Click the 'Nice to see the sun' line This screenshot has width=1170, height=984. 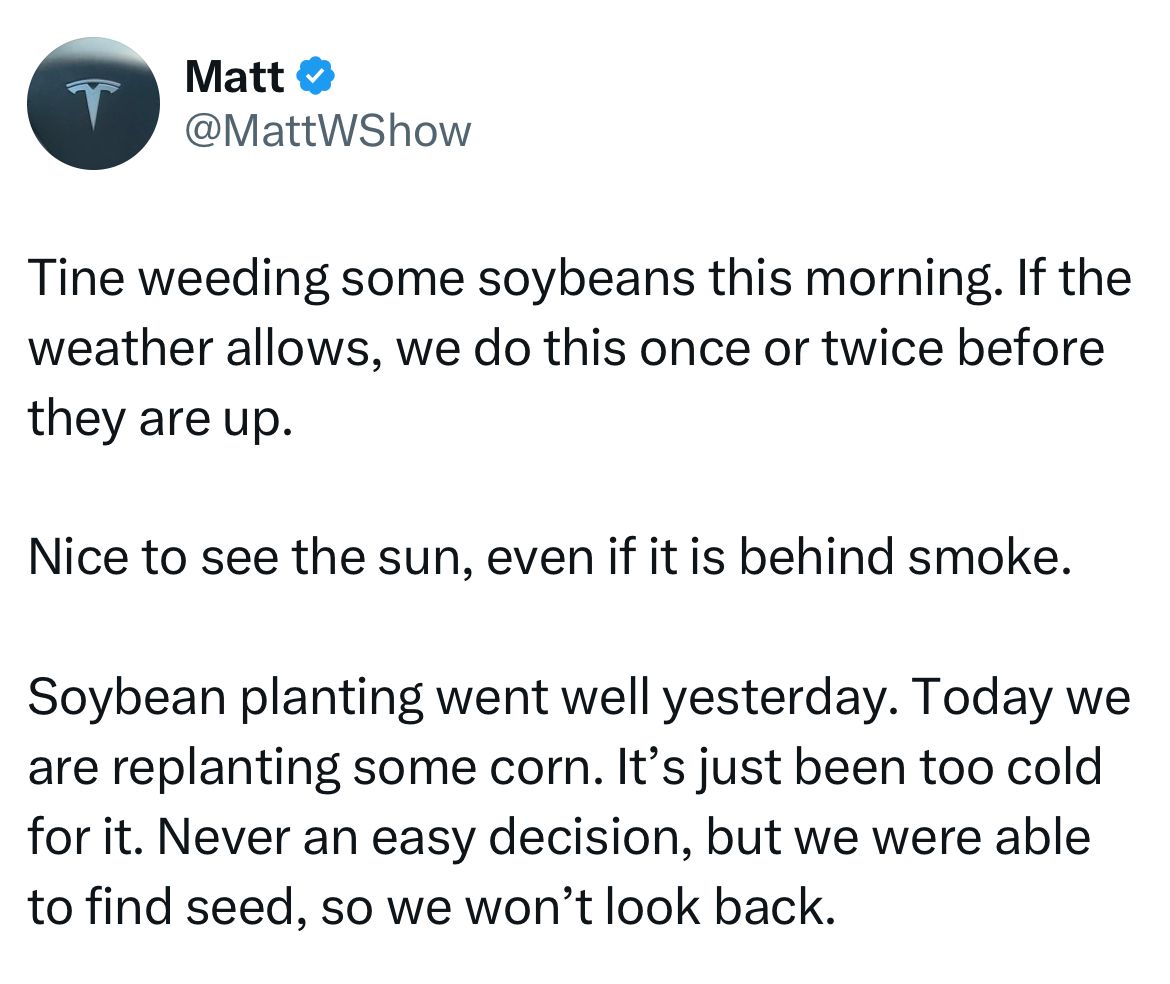(x=550, y=557)
